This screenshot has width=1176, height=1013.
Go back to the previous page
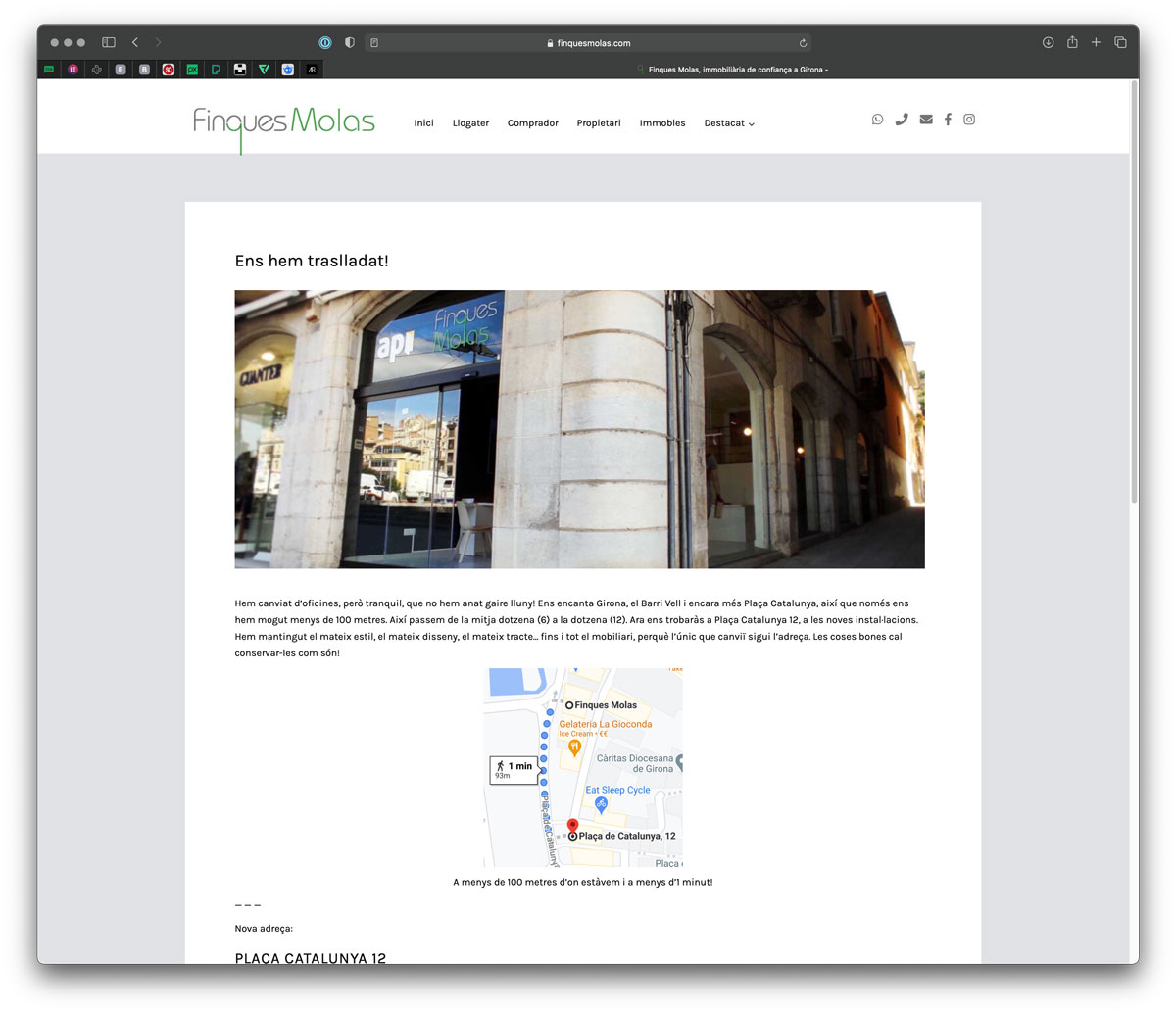135,42
